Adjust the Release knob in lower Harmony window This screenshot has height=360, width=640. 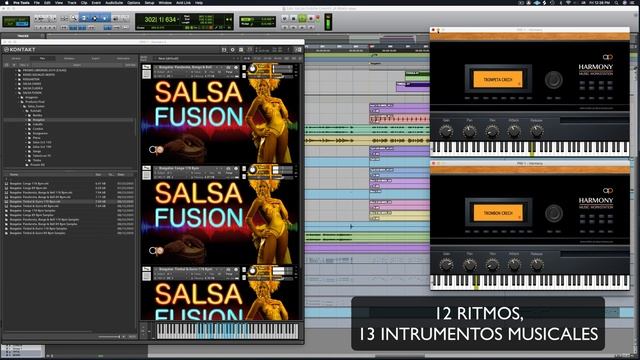pyautogui.click(x=536, y=265)
